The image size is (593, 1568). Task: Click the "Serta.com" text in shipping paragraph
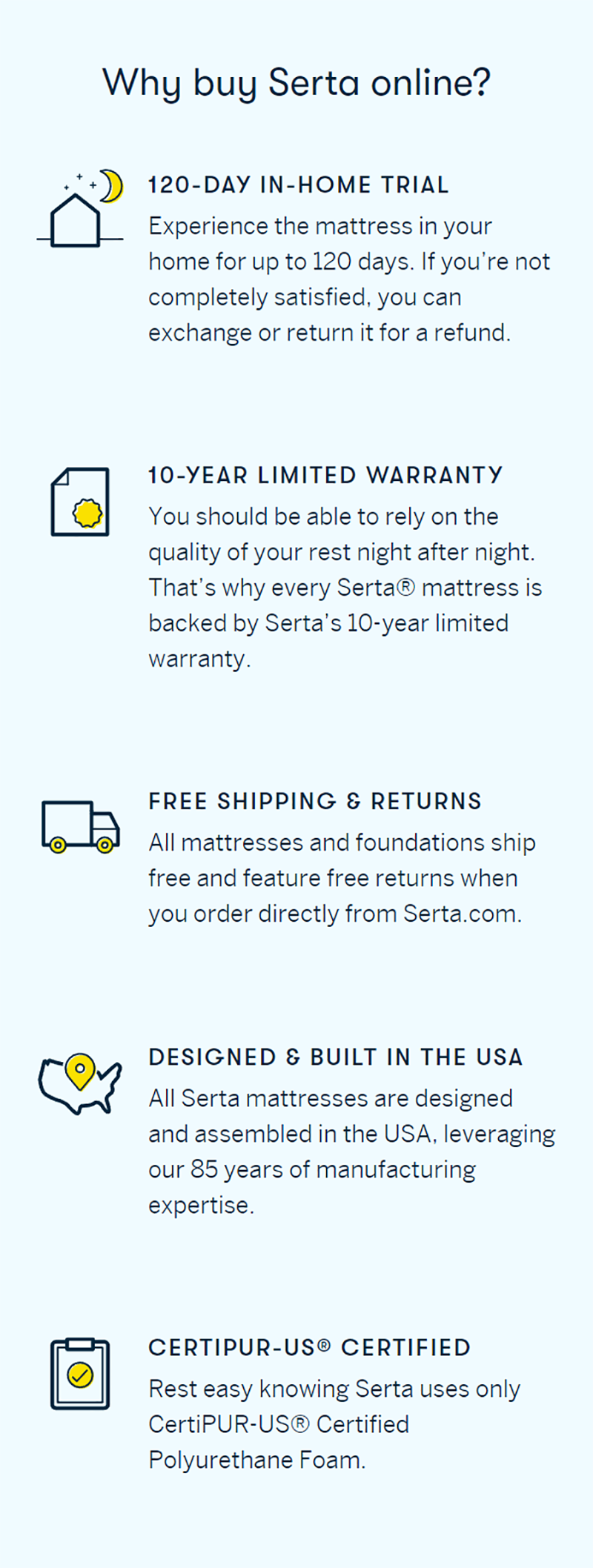(461, 914)
